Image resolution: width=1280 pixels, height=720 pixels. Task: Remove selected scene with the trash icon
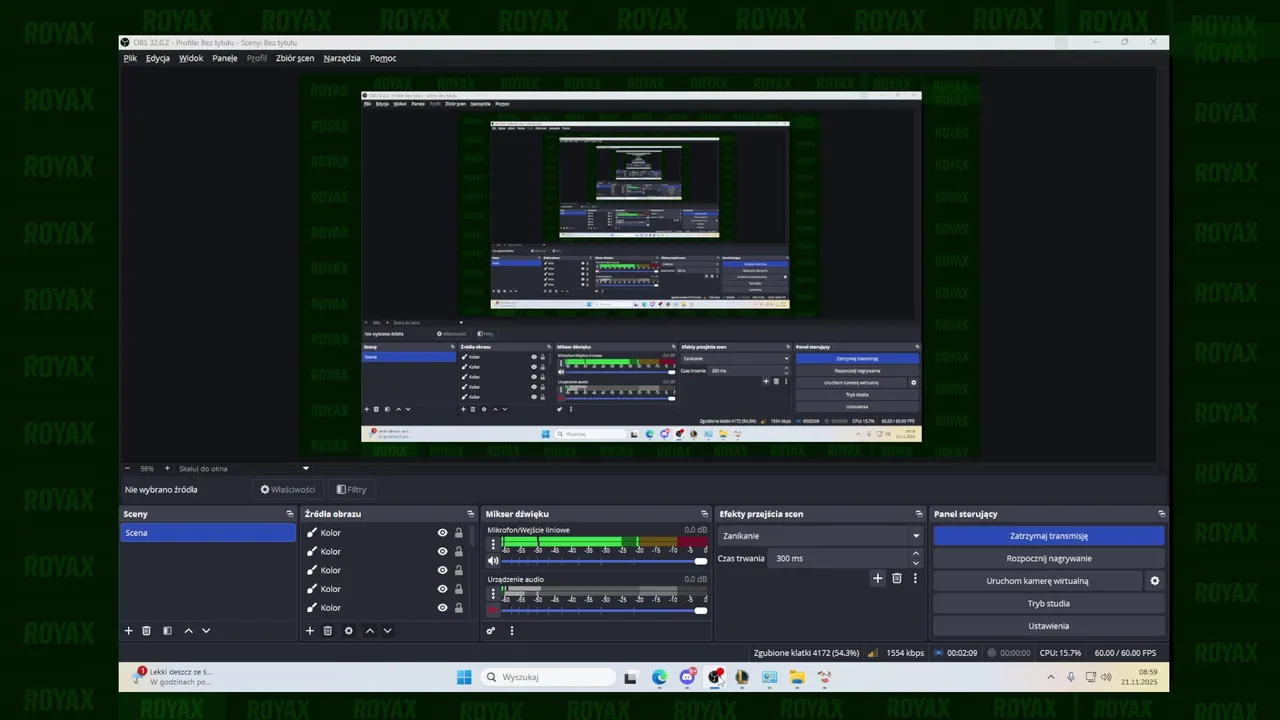(146, 631)
